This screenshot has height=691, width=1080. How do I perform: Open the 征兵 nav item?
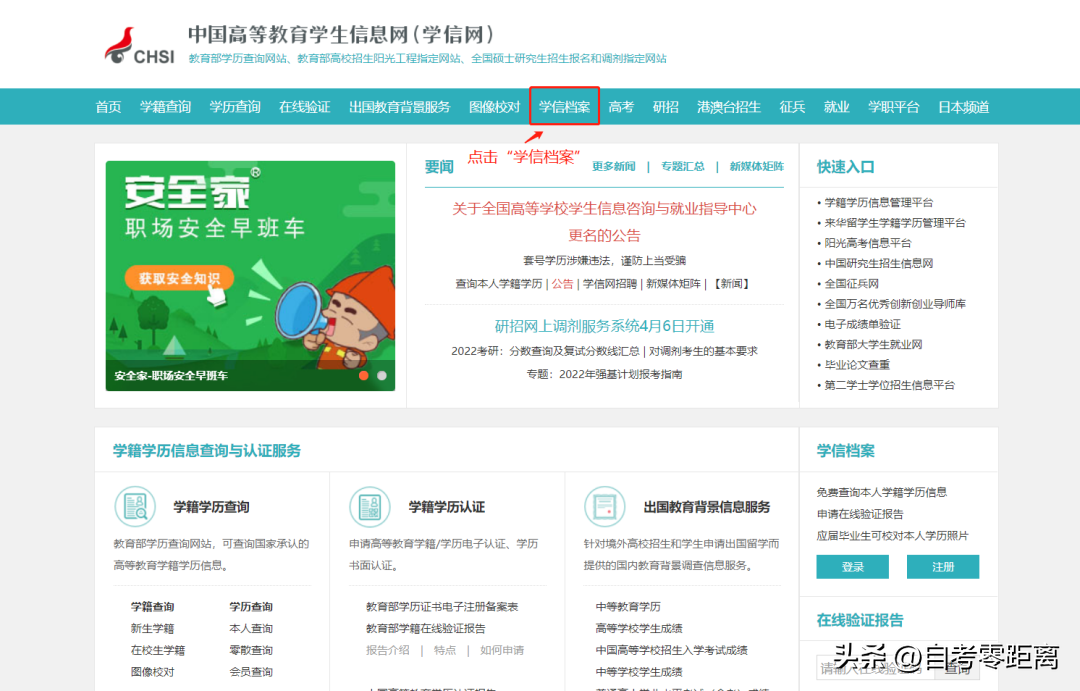pos(792,107)
